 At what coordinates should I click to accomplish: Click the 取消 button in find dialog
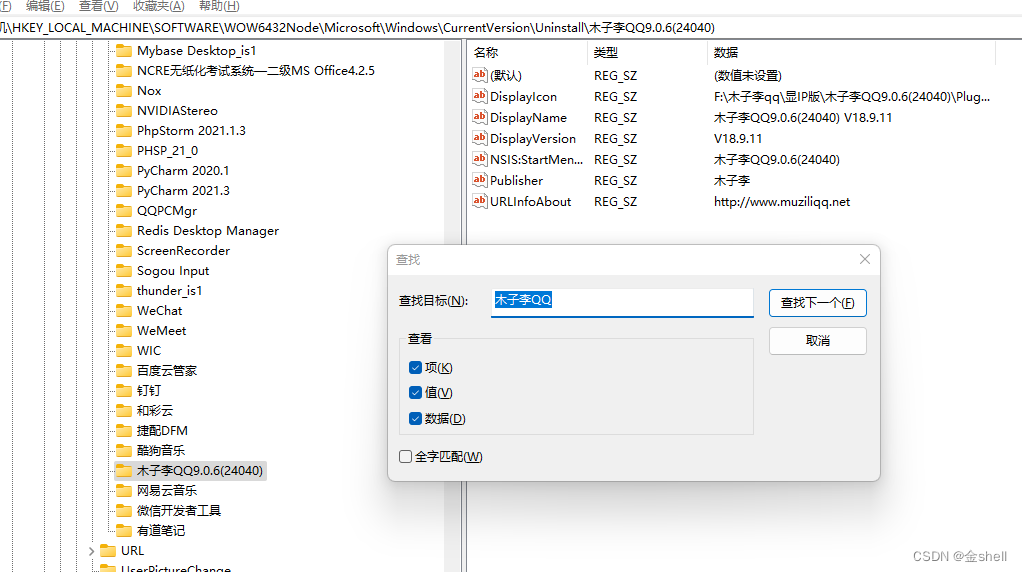[817, 341]
